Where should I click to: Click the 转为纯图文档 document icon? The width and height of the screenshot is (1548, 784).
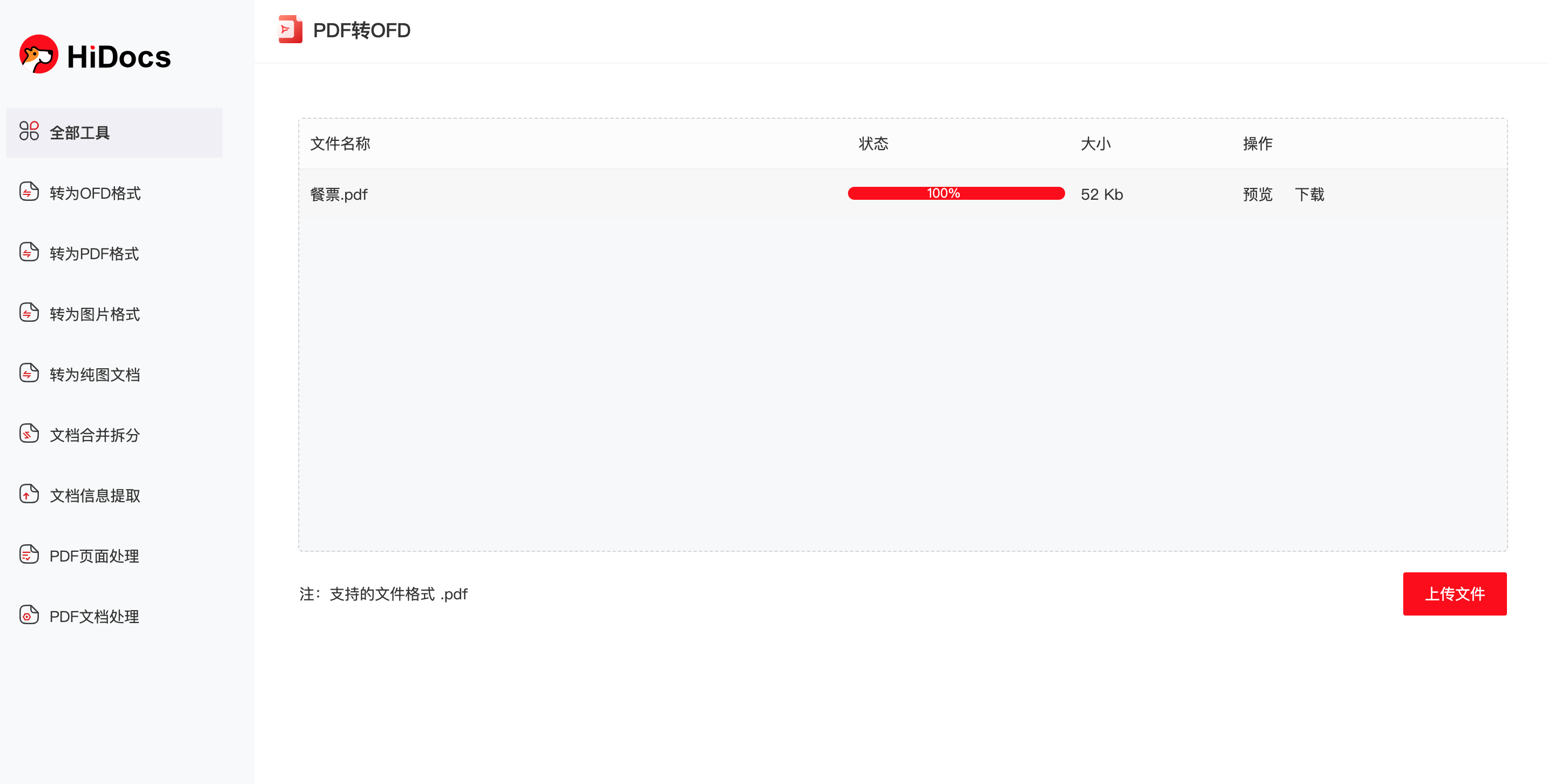[x=29, y=373]
